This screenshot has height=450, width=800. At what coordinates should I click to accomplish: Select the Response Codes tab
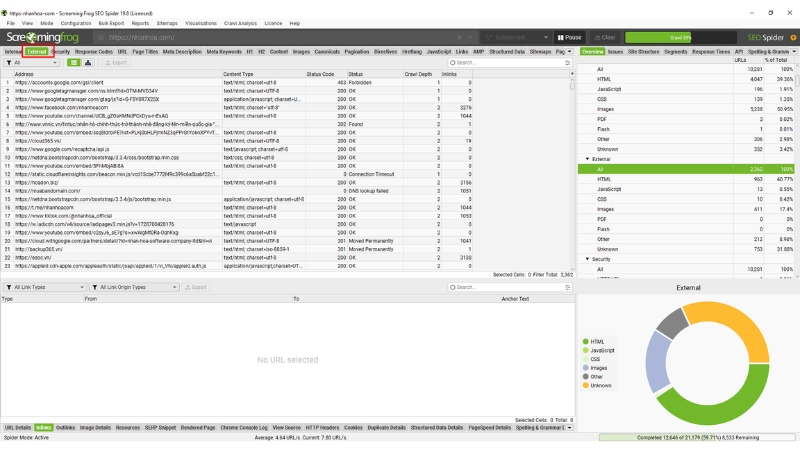(93, 52)
